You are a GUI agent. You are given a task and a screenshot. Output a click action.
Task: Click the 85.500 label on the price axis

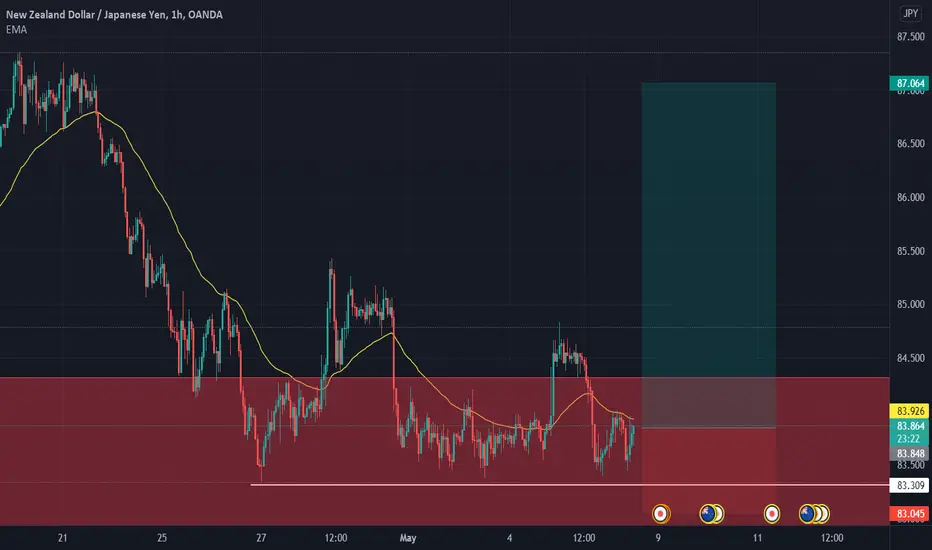pyautogui.click(x=910, y=251)
